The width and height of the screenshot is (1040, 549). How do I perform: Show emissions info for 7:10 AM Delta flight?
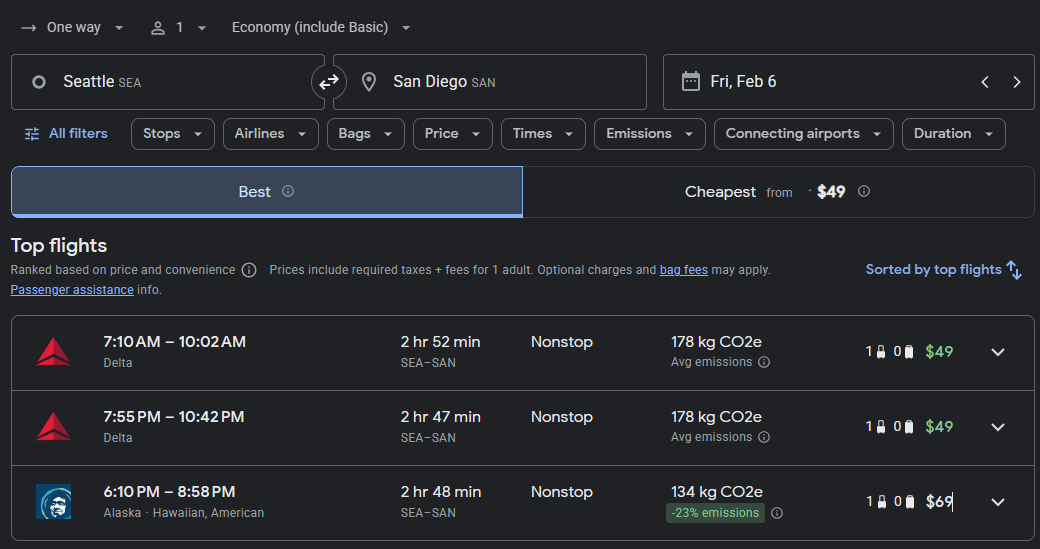(764, 362)
